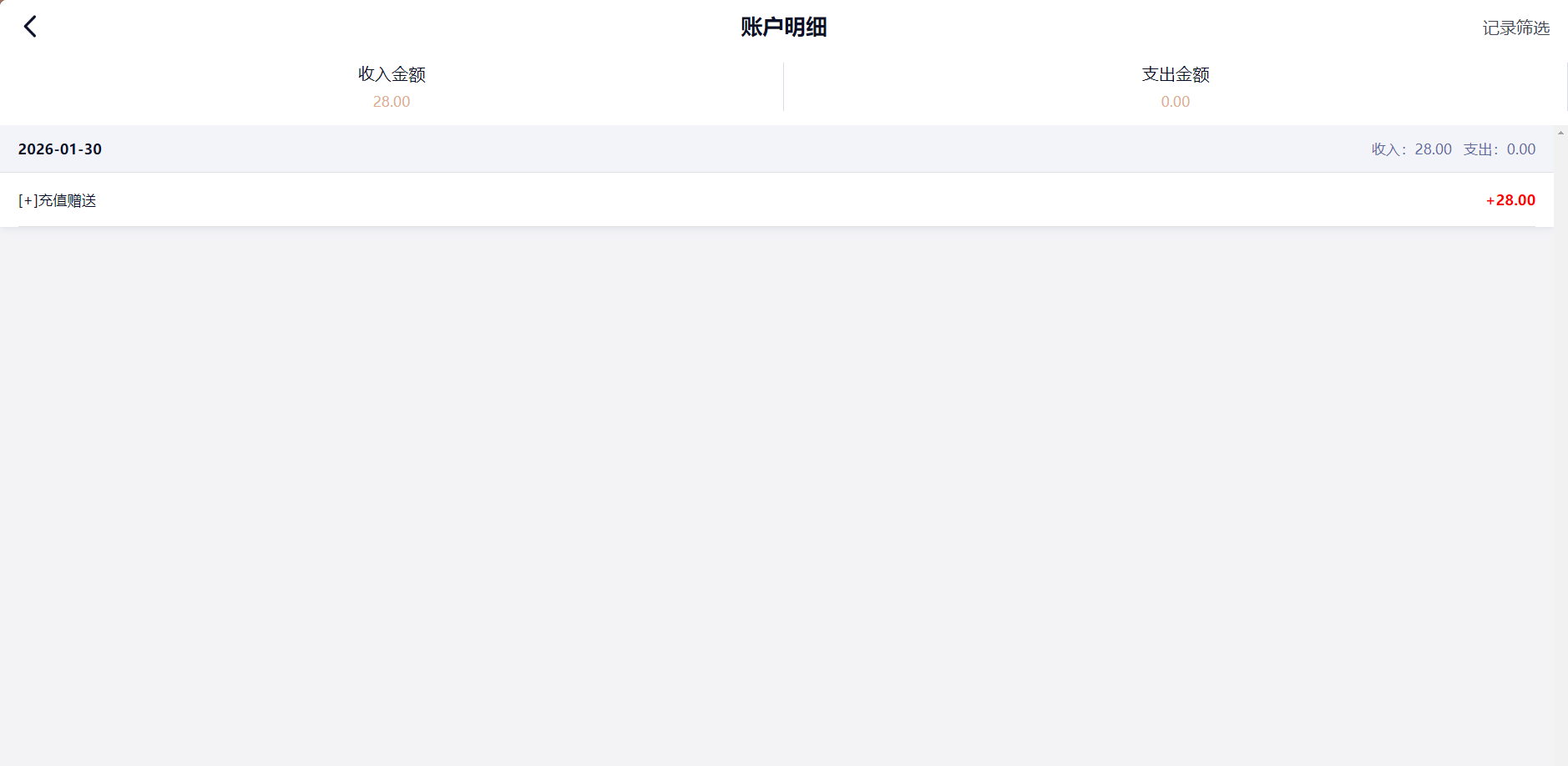Click the daily 支出： label in date row
This screenshot has height=766, width=1568.
coord(1482,149)
